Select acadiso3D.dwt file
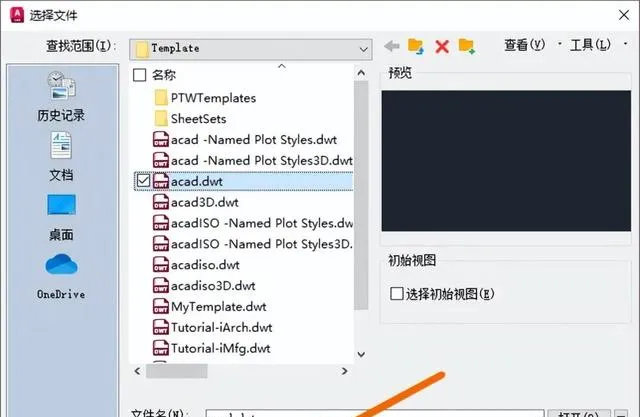Screen dimensions: 640x417 pos(213,285)
